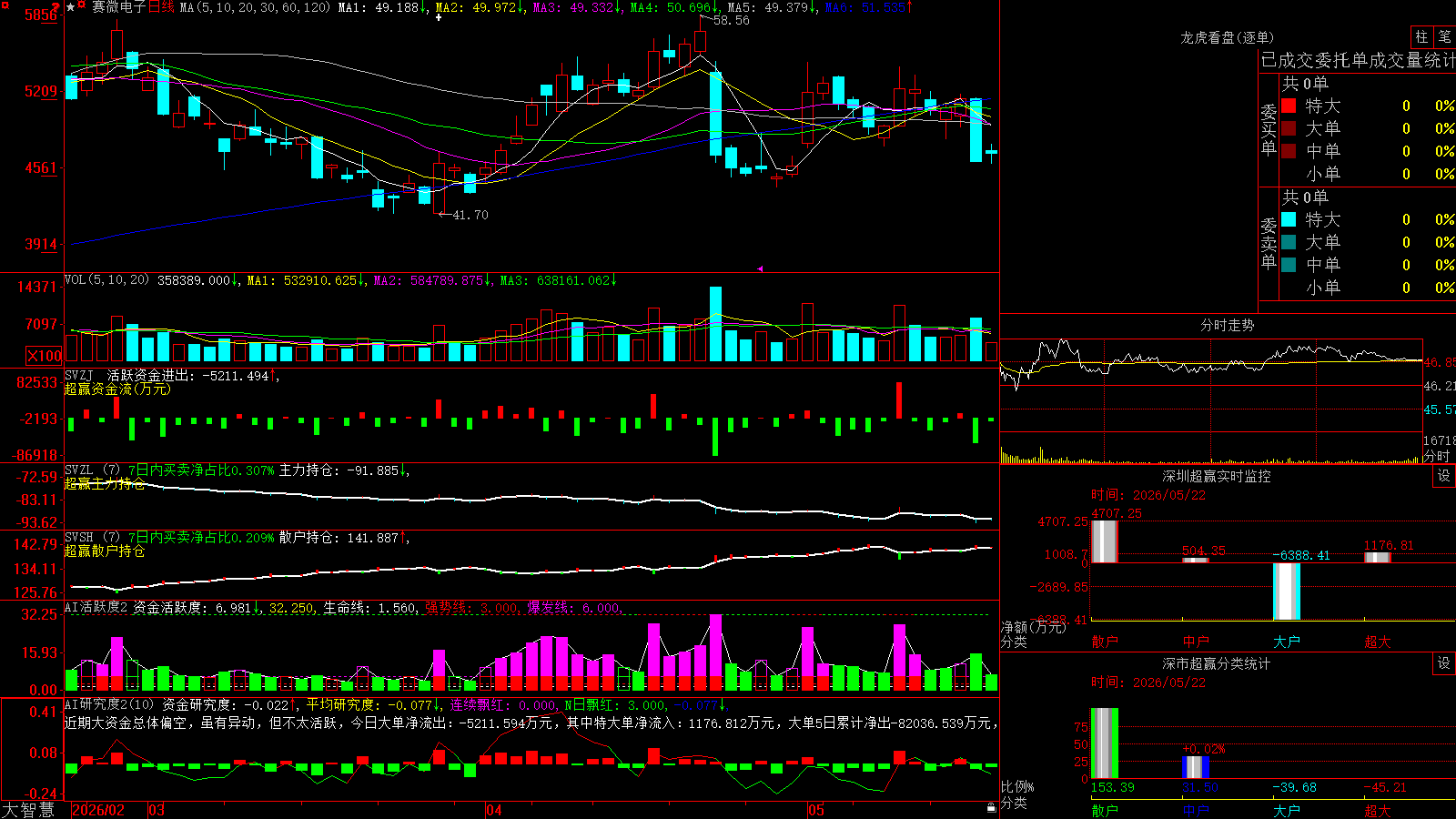Click the dark red 中单 swatch under 委买单
Viewport: 1456px width, 819px height.
tap(1289, 151)
